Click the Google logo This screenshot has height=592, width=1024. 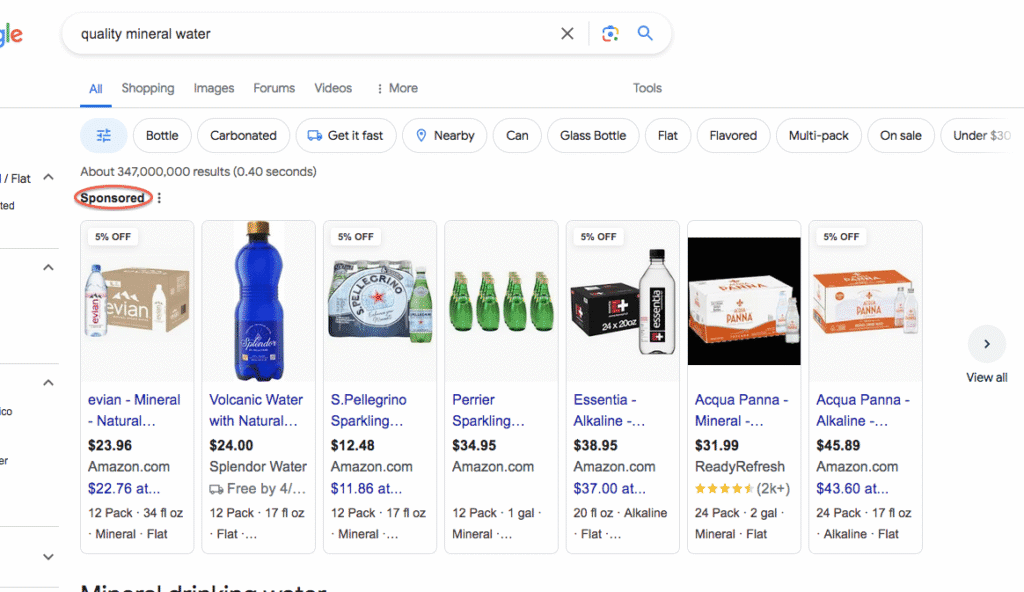click(x=10, y=36)
